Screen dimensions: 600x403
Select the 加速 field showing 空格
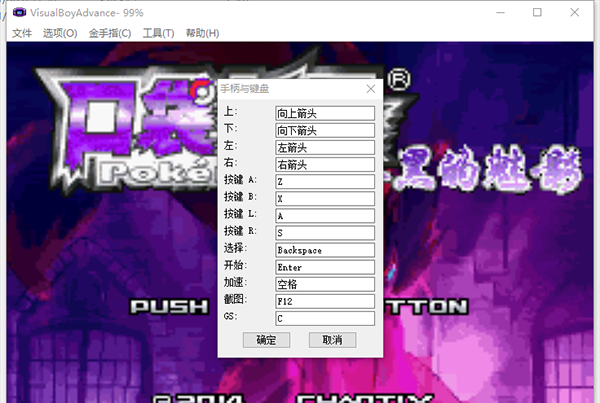325,284
